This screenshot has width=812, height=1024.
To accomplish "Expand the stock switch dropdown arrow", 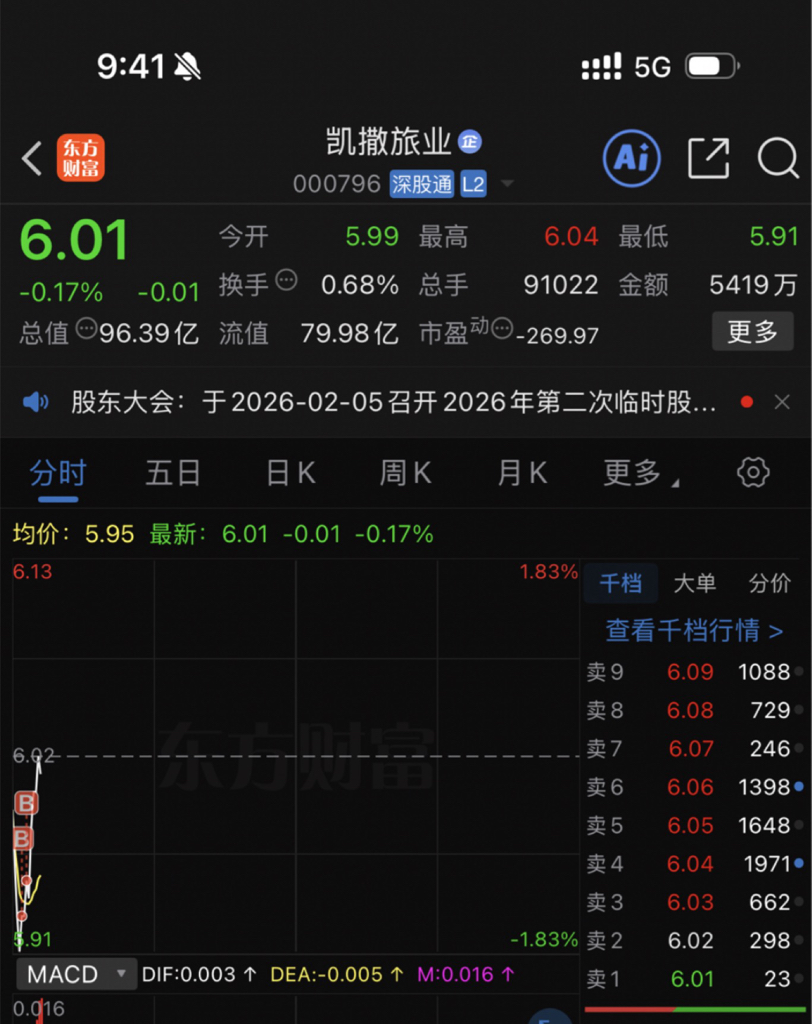I will (x=507, y=184).
